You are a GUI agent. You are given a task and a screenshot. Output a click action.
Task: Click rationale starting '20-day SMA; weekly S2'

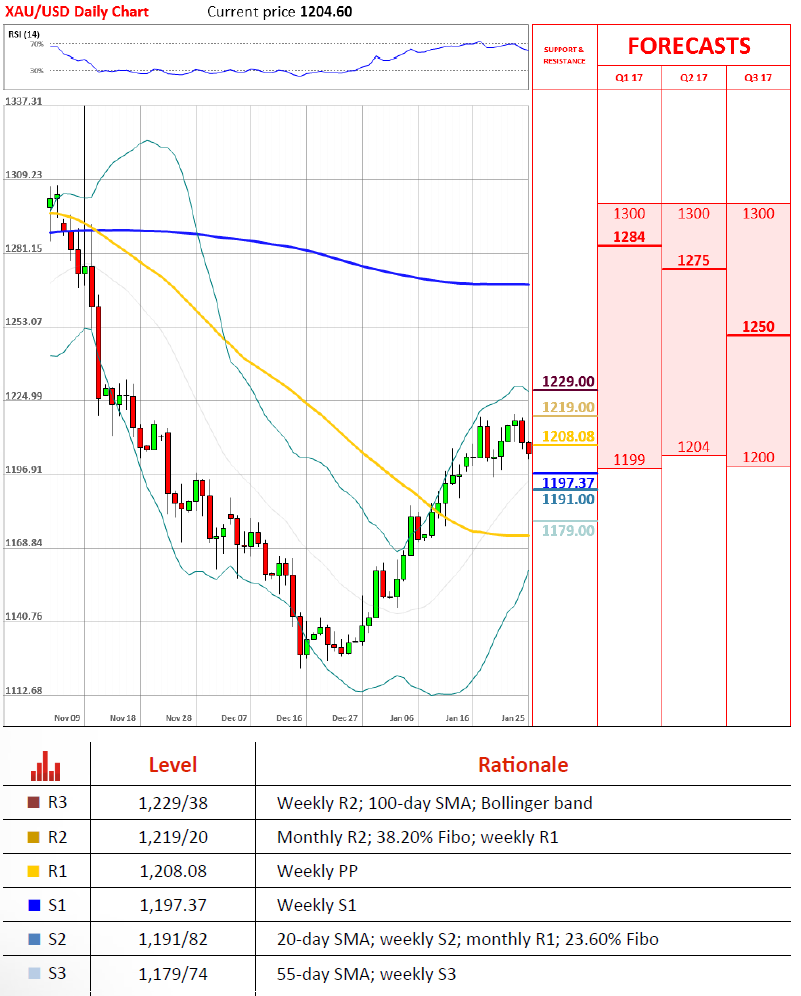[468, 939]
